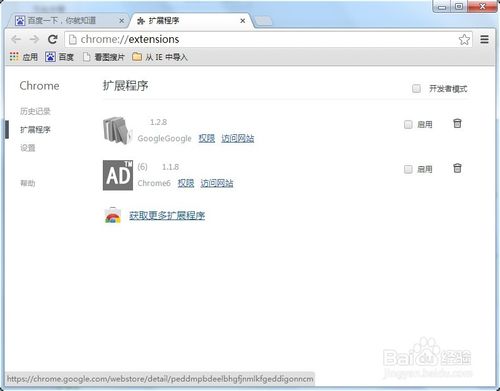
Task: Select 扩展程序 in the Chrome sidebar
Action: tap(35, 130)
